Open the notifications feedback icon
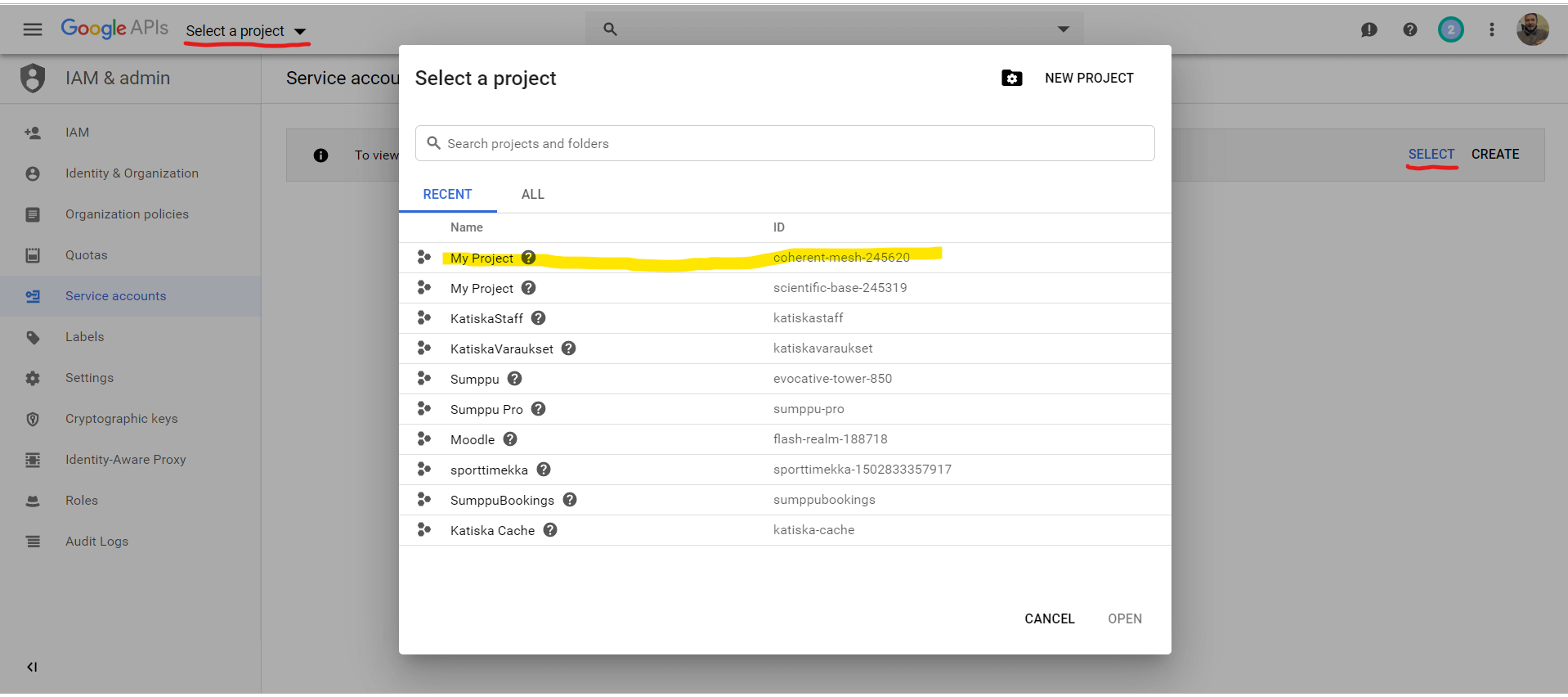The width and height of the screenshot is (1568, 697). (x=1369, y=29)
